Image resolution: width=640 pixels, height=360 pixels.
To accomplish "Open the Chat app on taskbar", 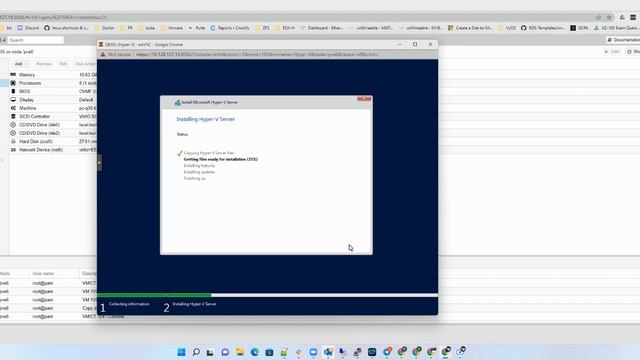I will point(225,352).
